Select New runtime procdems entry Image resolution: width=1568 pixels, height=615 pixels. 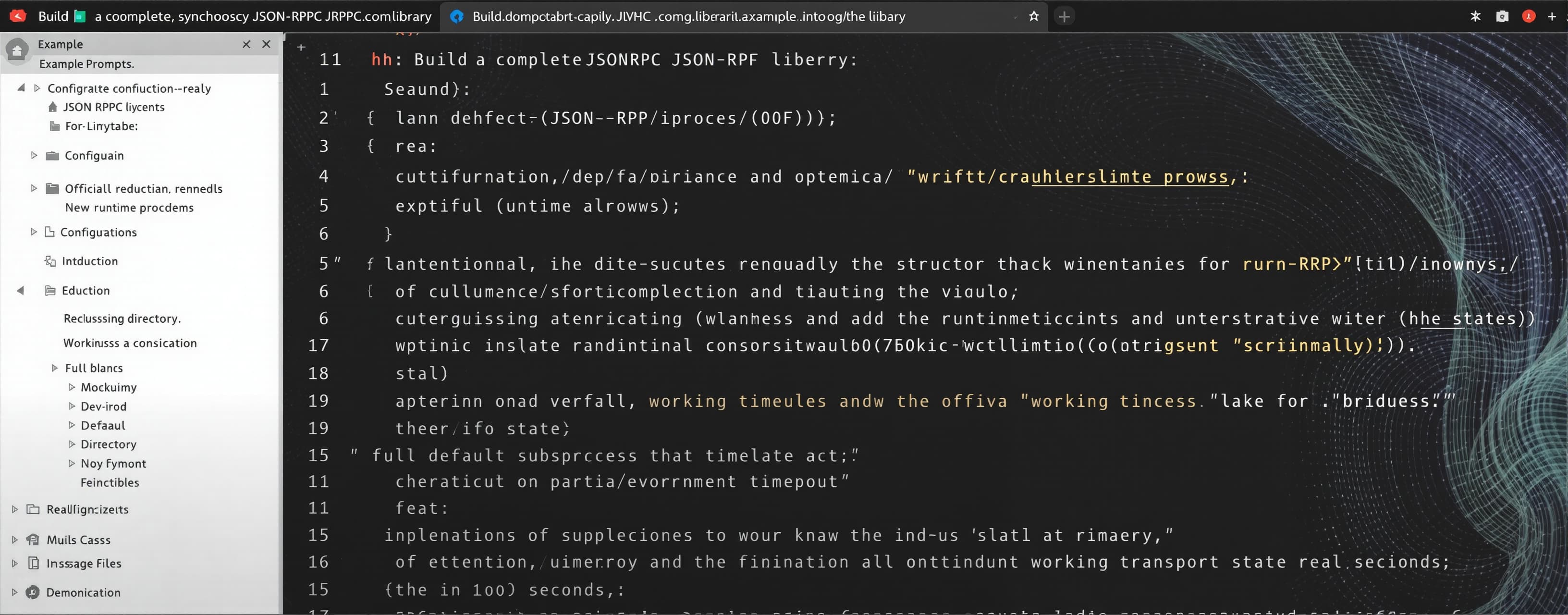(x=129, y=208)
